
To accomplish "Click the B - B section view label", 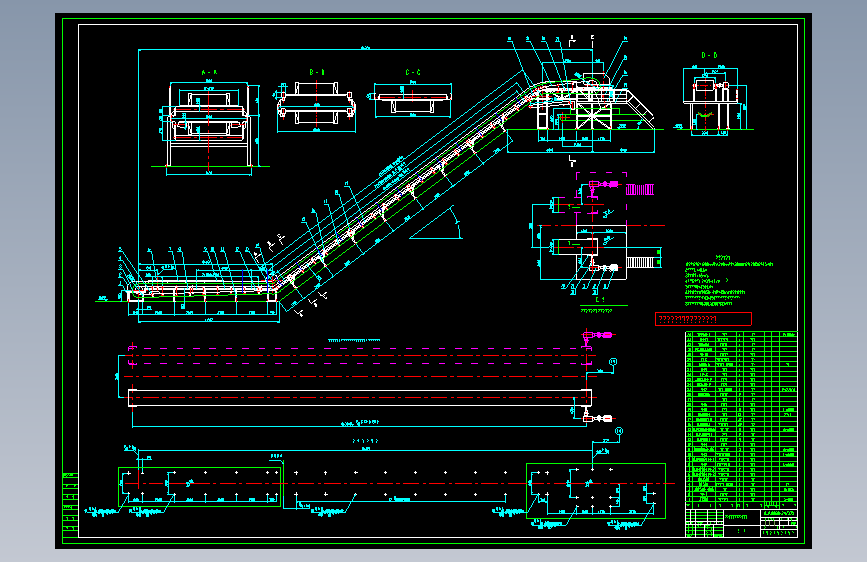I will click(317, 72).
